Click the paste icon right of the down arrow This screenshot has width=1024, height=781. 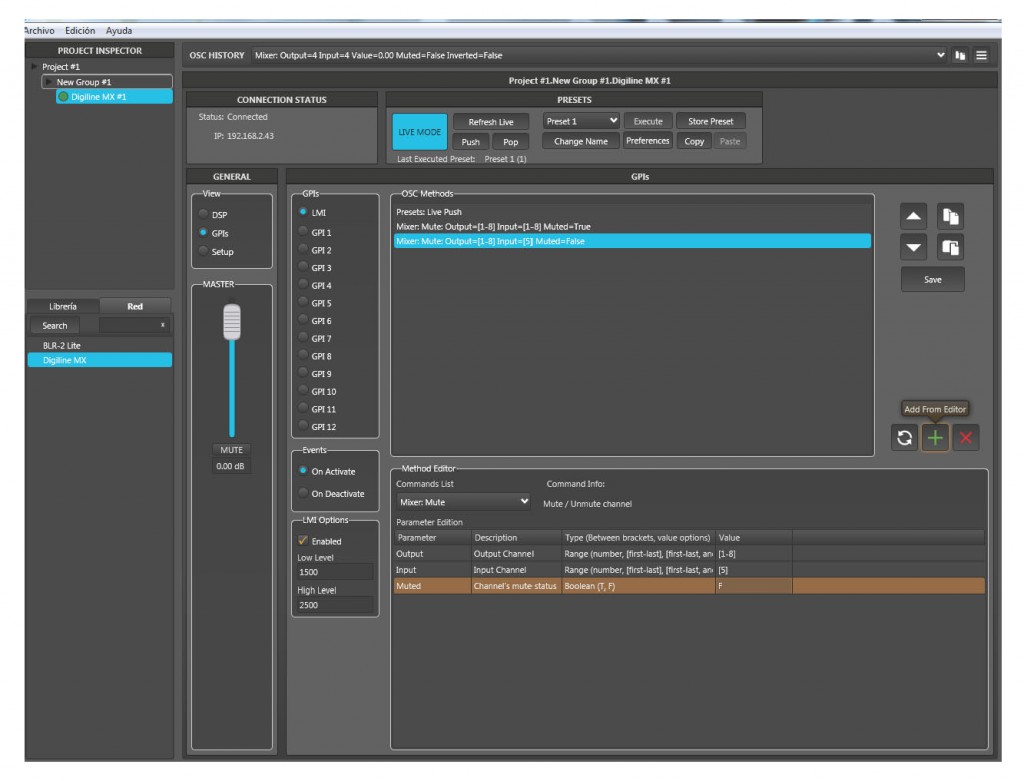[952, 246]
